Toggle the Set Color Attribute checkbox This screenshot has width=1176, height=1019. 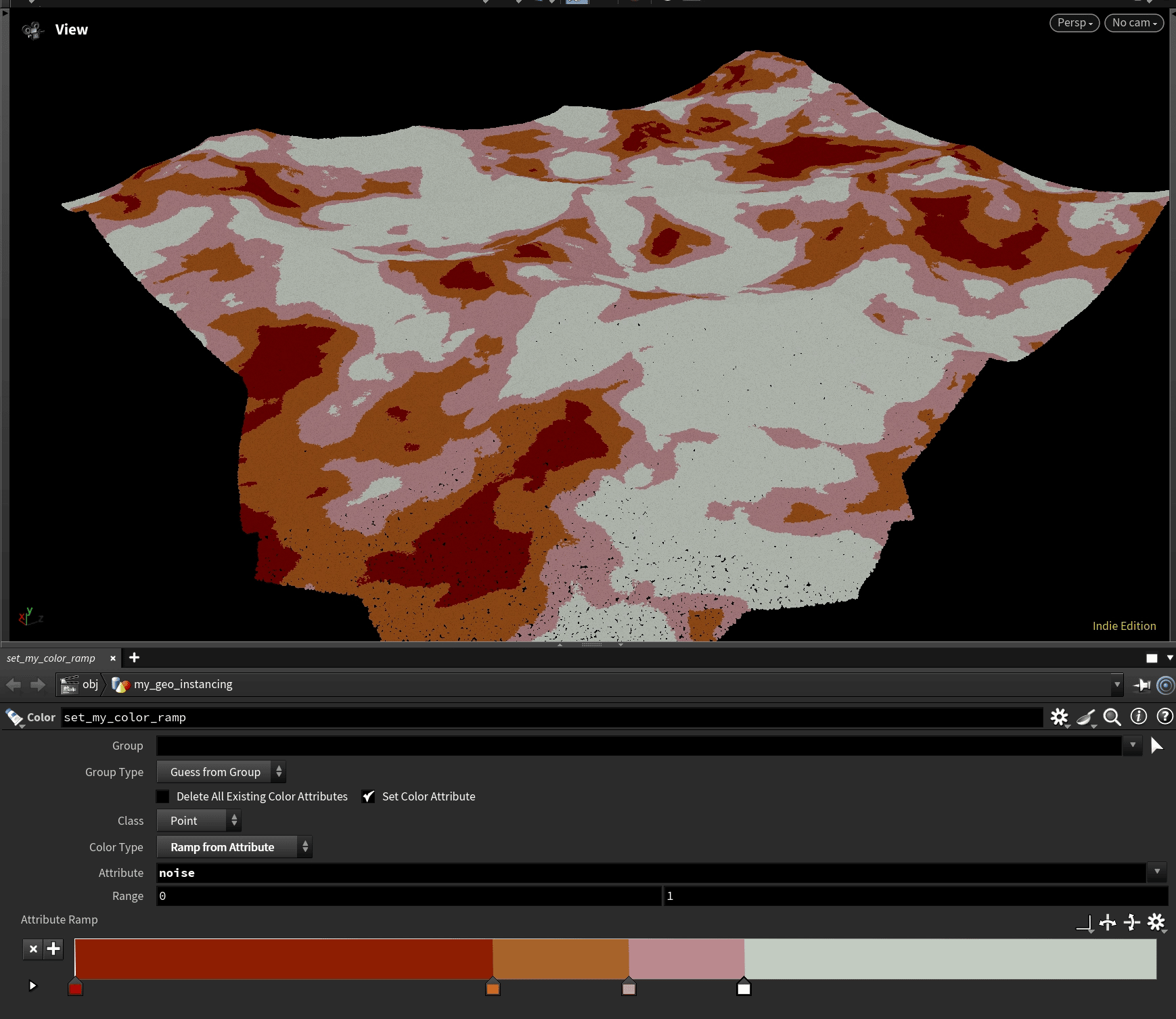pos(369,796)
